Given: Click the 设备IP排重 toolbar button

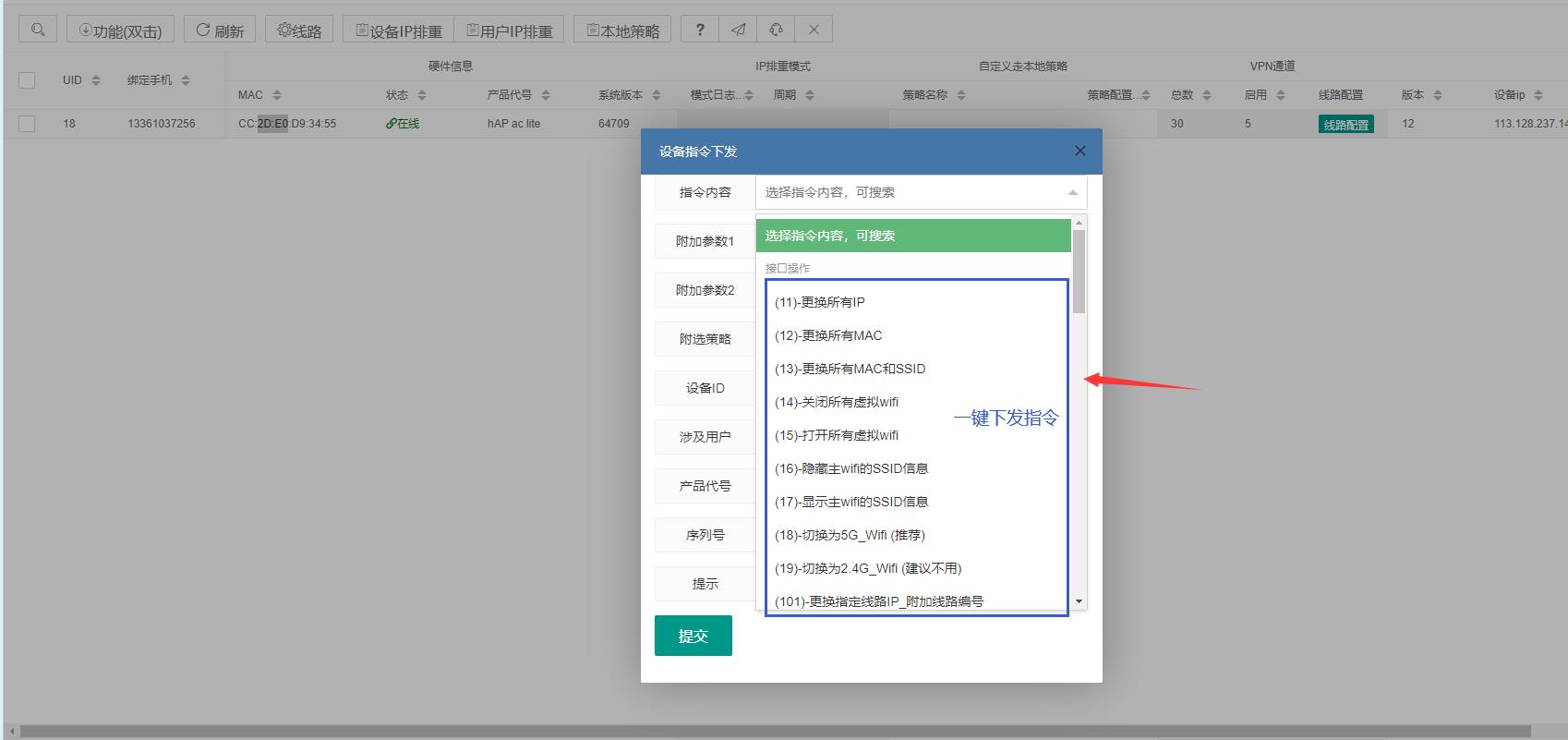Looking at the screenshot, I should point(398,30).
